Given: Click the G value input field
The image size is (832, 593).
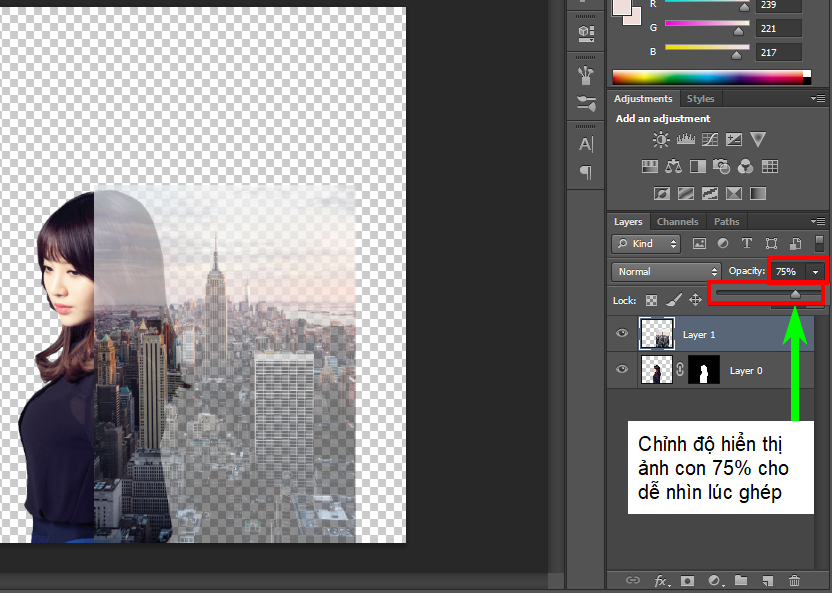Looking at the screenshot, I should tap(778, 28).
